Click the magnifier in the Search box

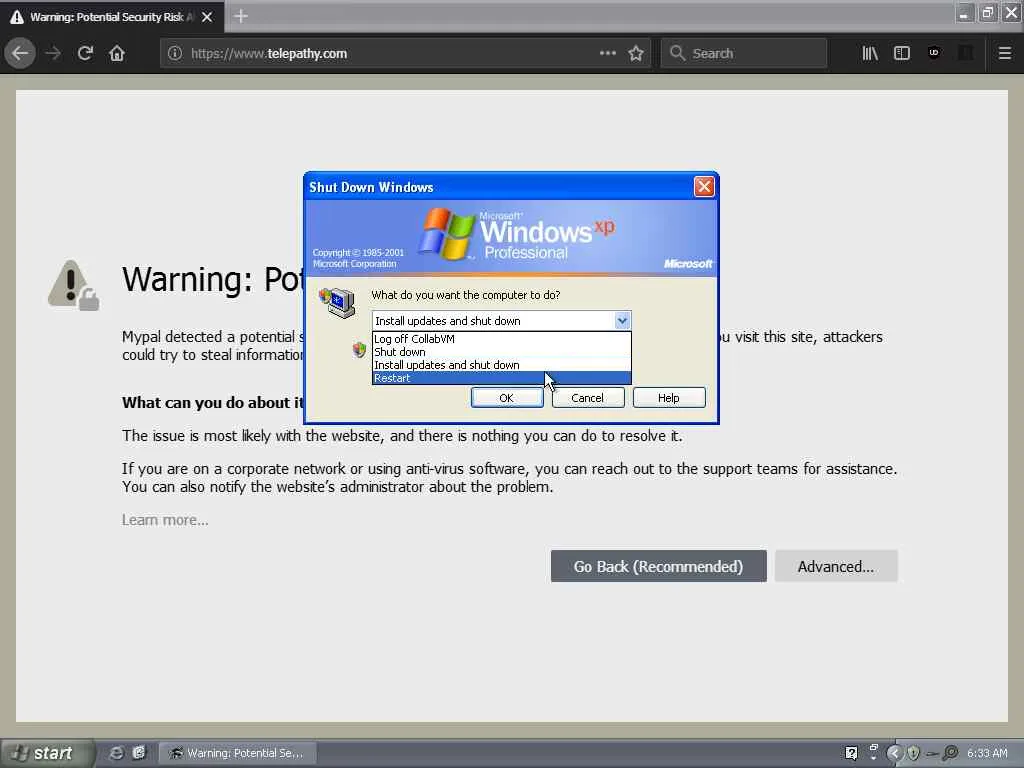pos(677,53)
